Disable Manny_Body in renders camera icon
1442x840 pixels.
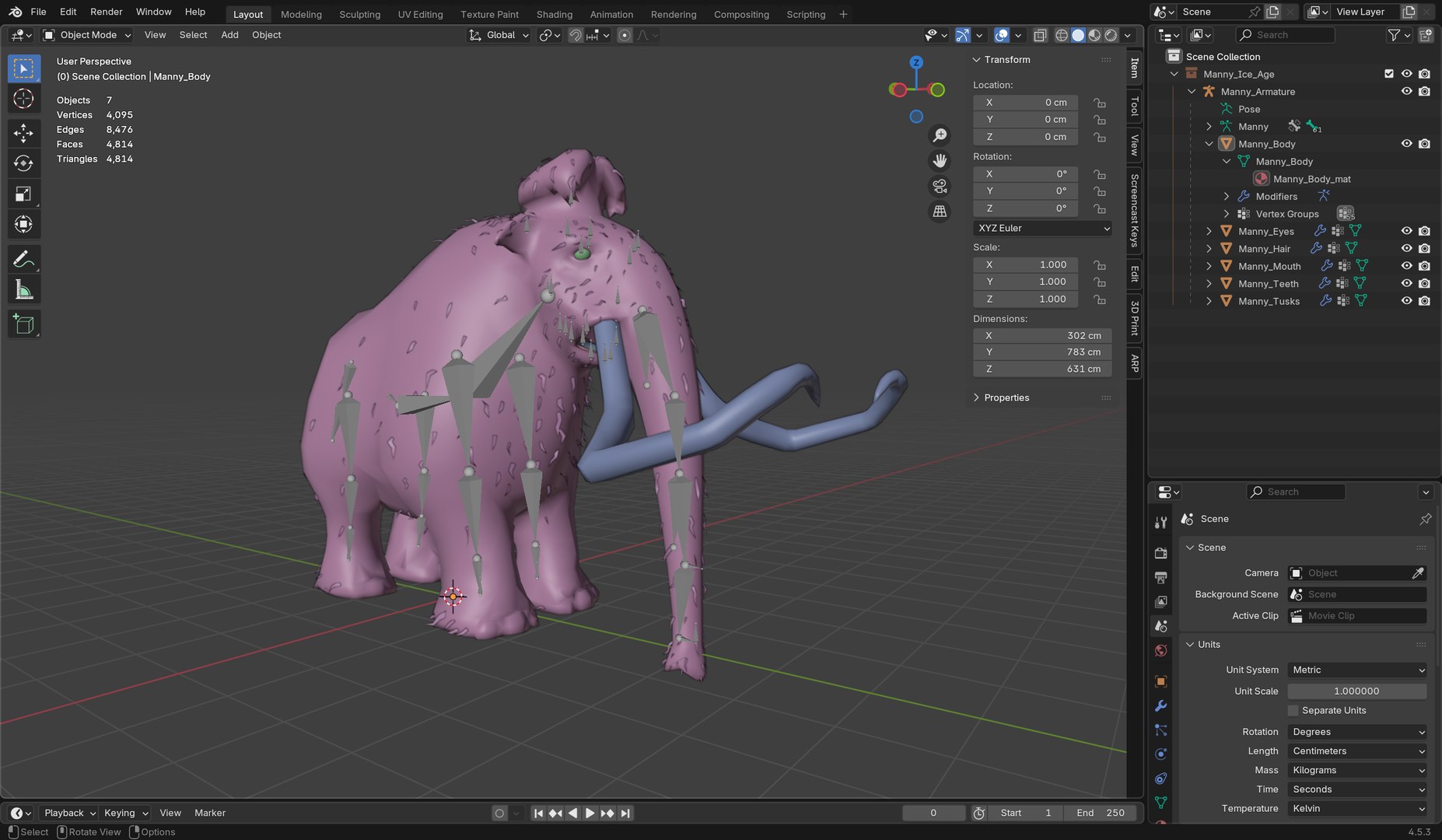[1424, 144]
